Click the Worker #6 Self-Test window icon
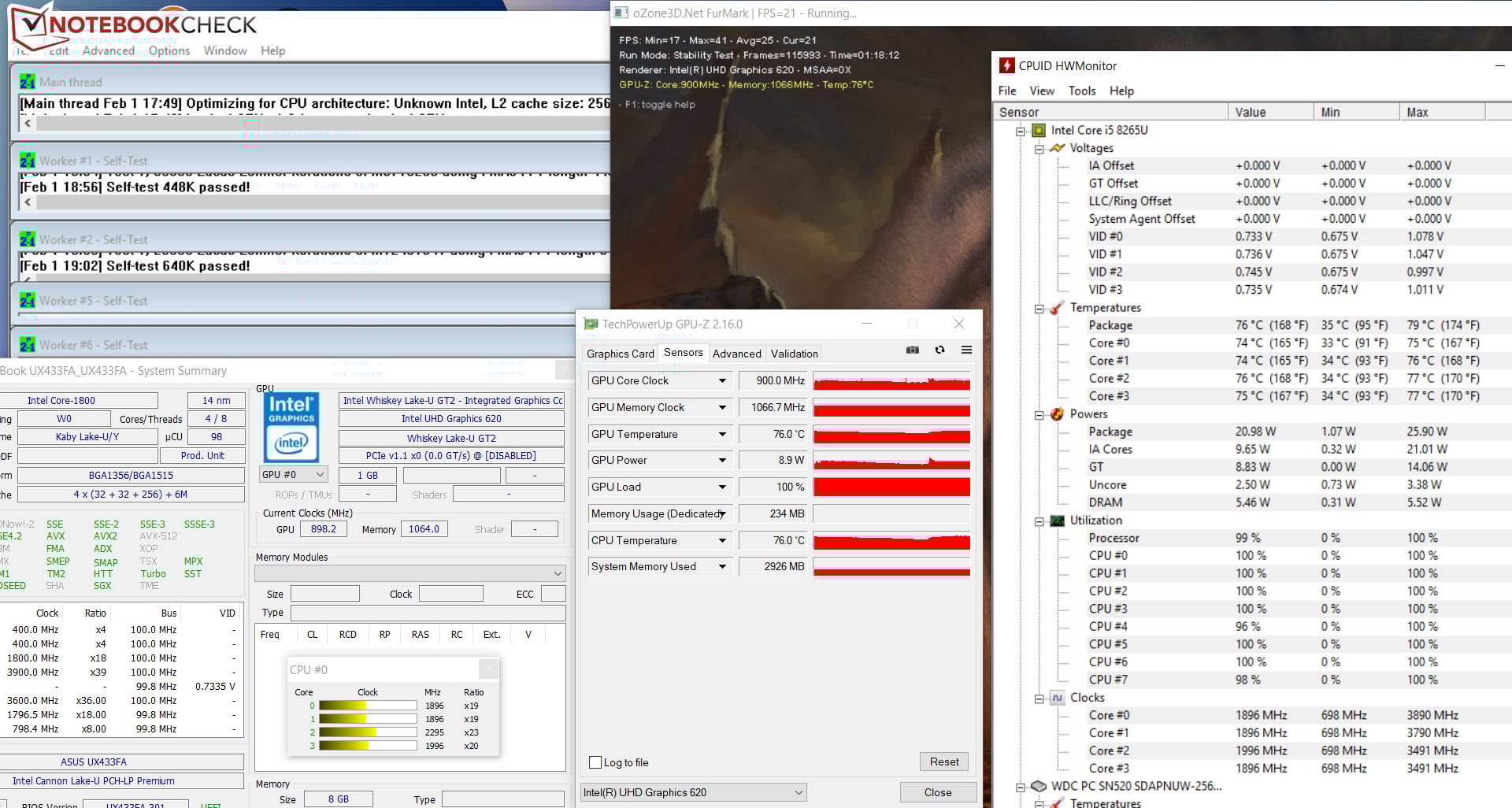Image resolution: width=1512 pixels, height=808 pixels. [x=28, y=345]
